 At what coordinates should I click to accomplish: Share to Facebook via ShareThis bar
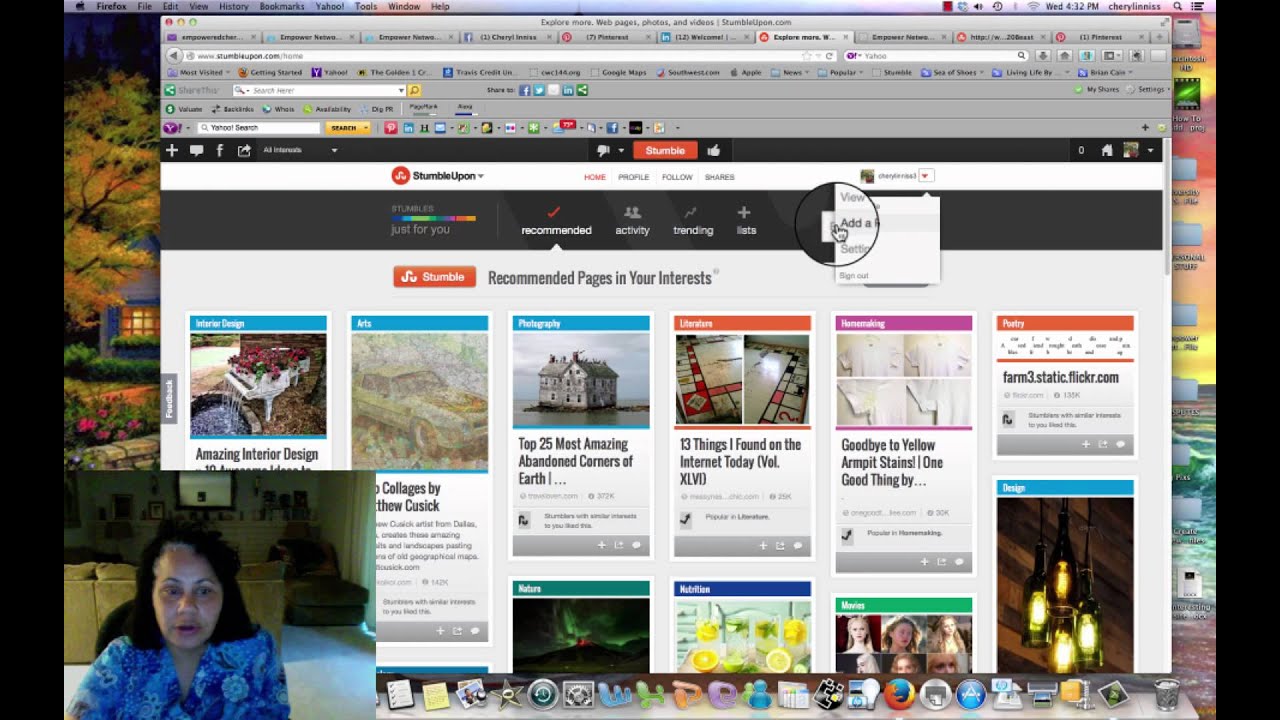click(525, 90)
